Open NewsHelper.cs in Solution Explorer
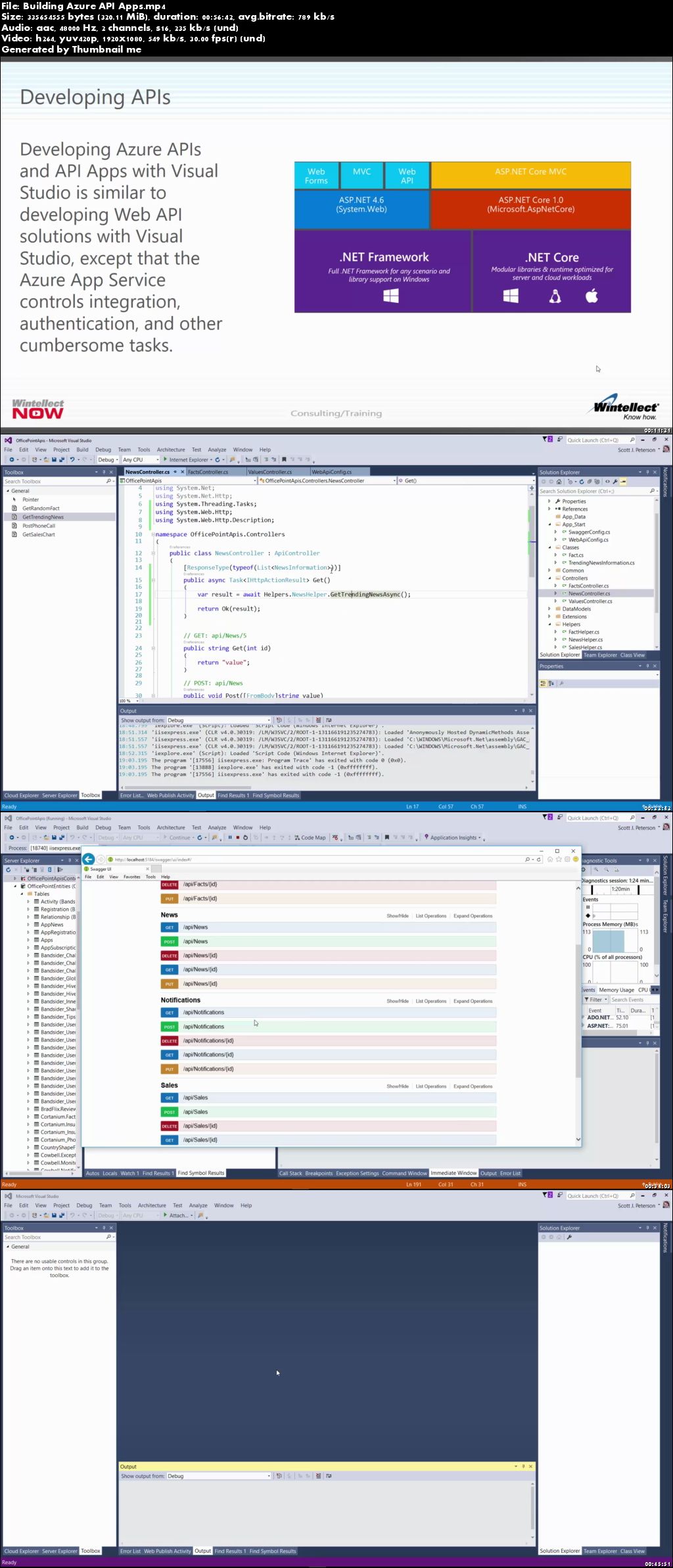Screen dimensions: 673x1568 585,639
